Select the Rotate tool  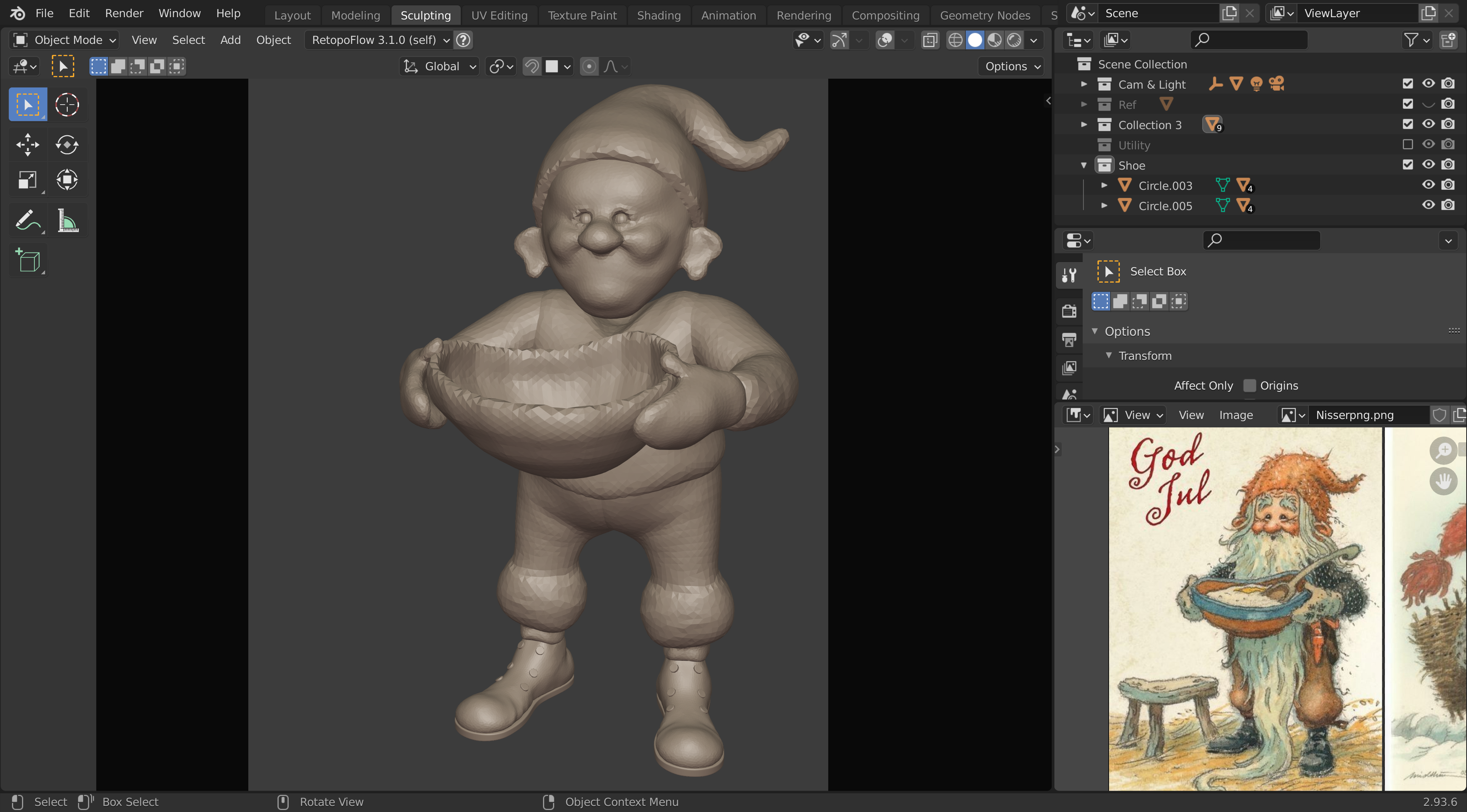(x=66, y=145)
